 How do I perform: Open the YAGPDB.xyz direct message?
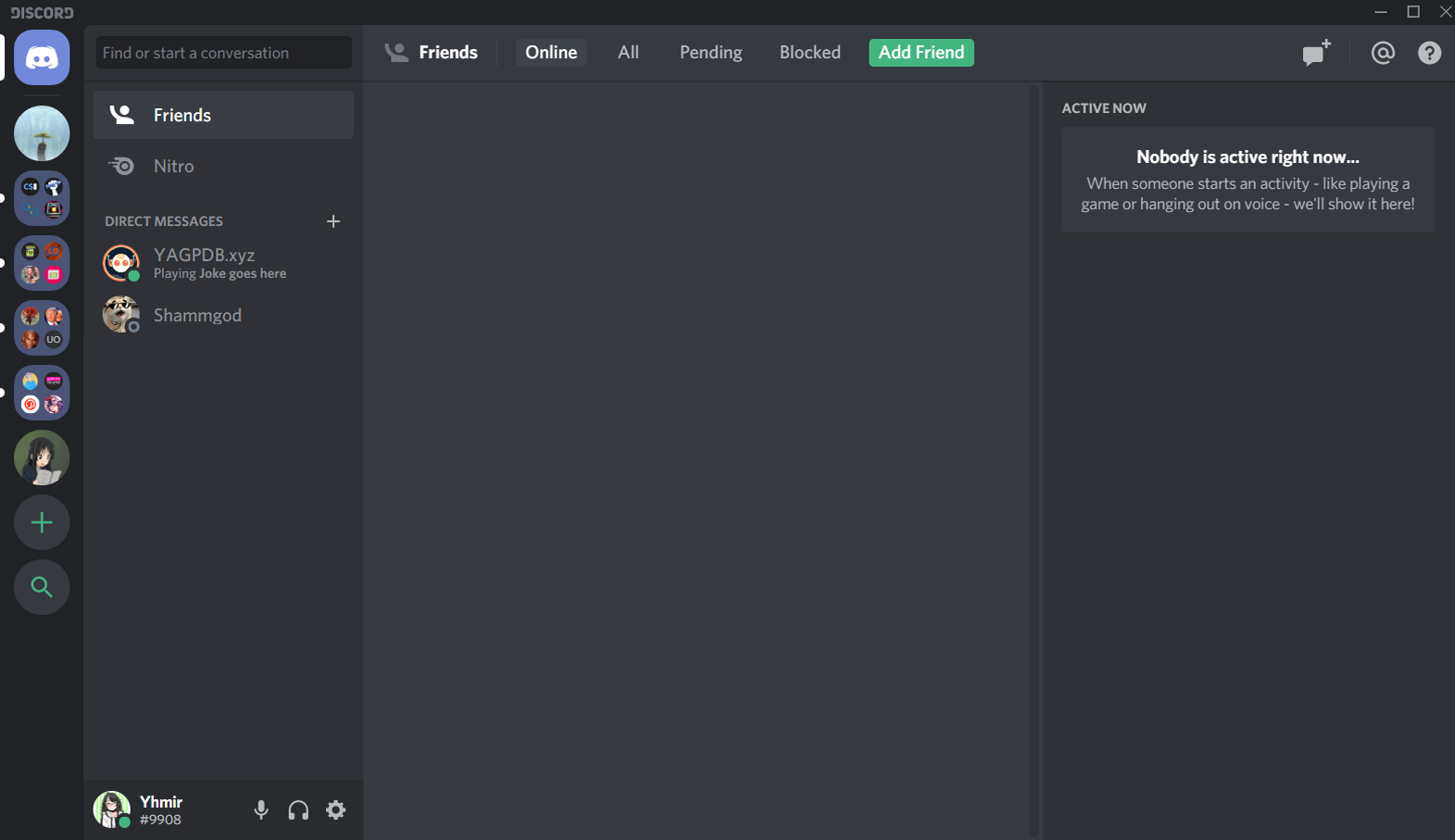pyautogui.click(x=223, y=263)
